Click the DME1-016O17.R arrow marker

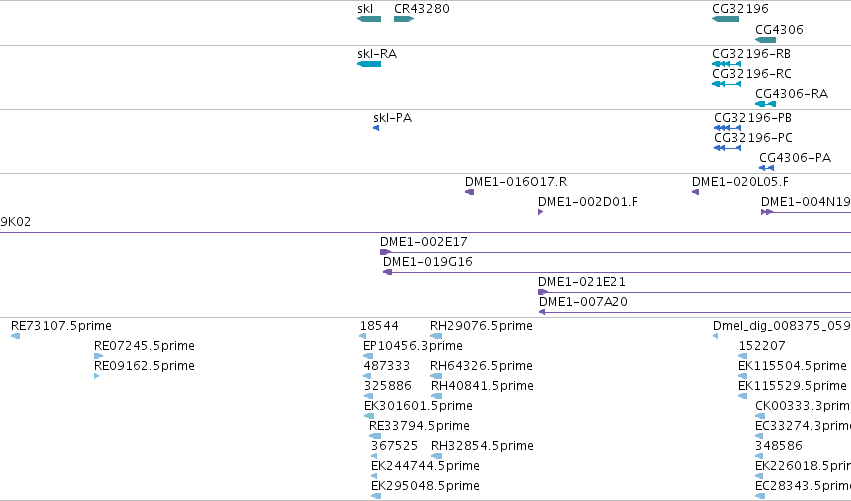coord(469,192)
